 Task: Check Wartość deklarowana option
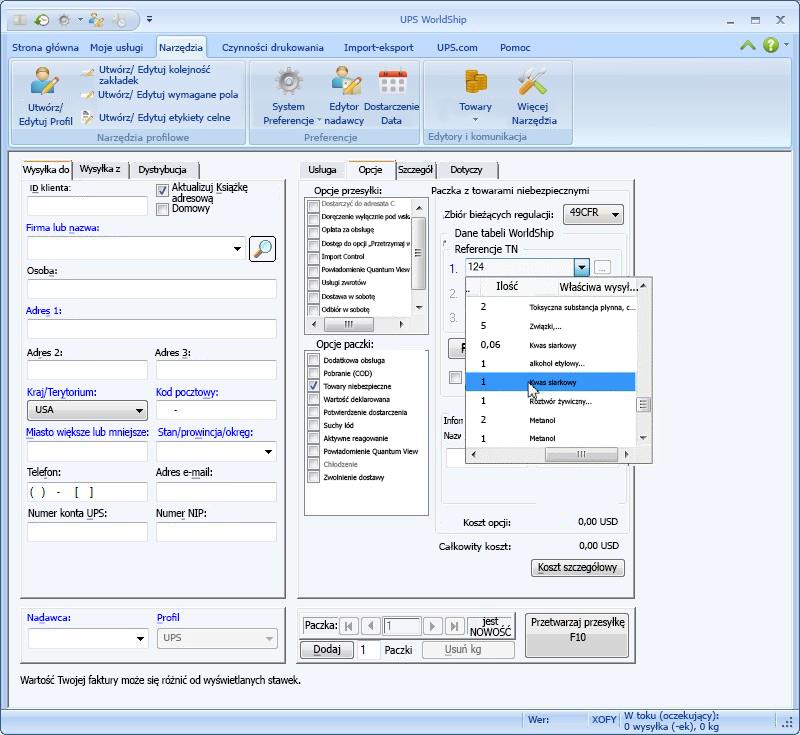click(314, 399)
